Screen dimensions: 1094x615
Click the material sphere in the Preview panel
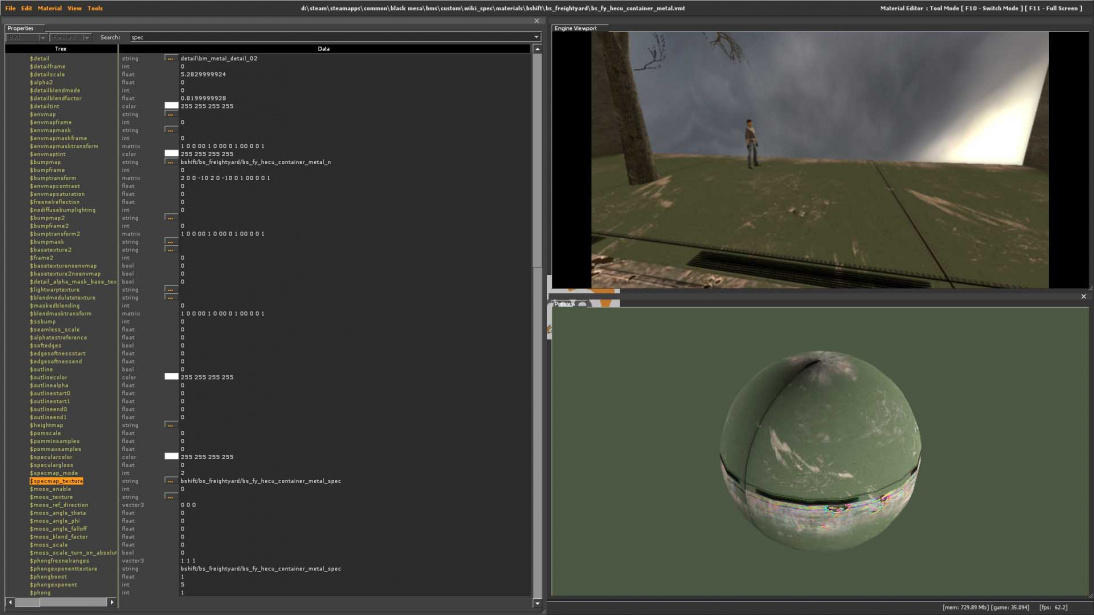tap(820, 451)
